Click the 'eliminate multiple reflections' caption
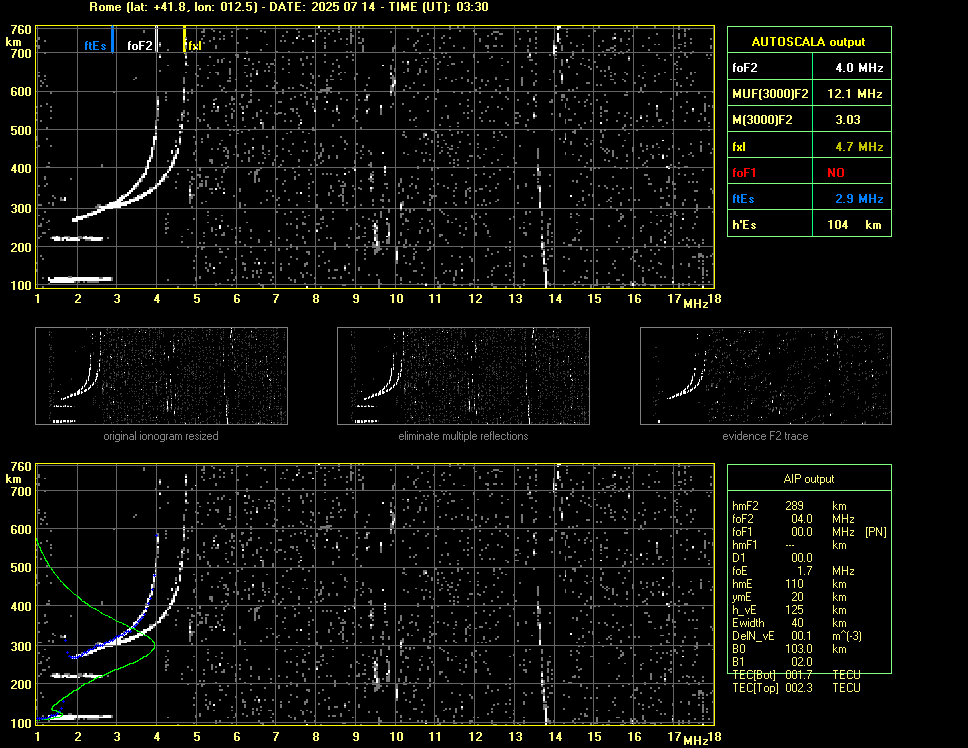The width and height of the screenshot is (968, 748). 463,436
